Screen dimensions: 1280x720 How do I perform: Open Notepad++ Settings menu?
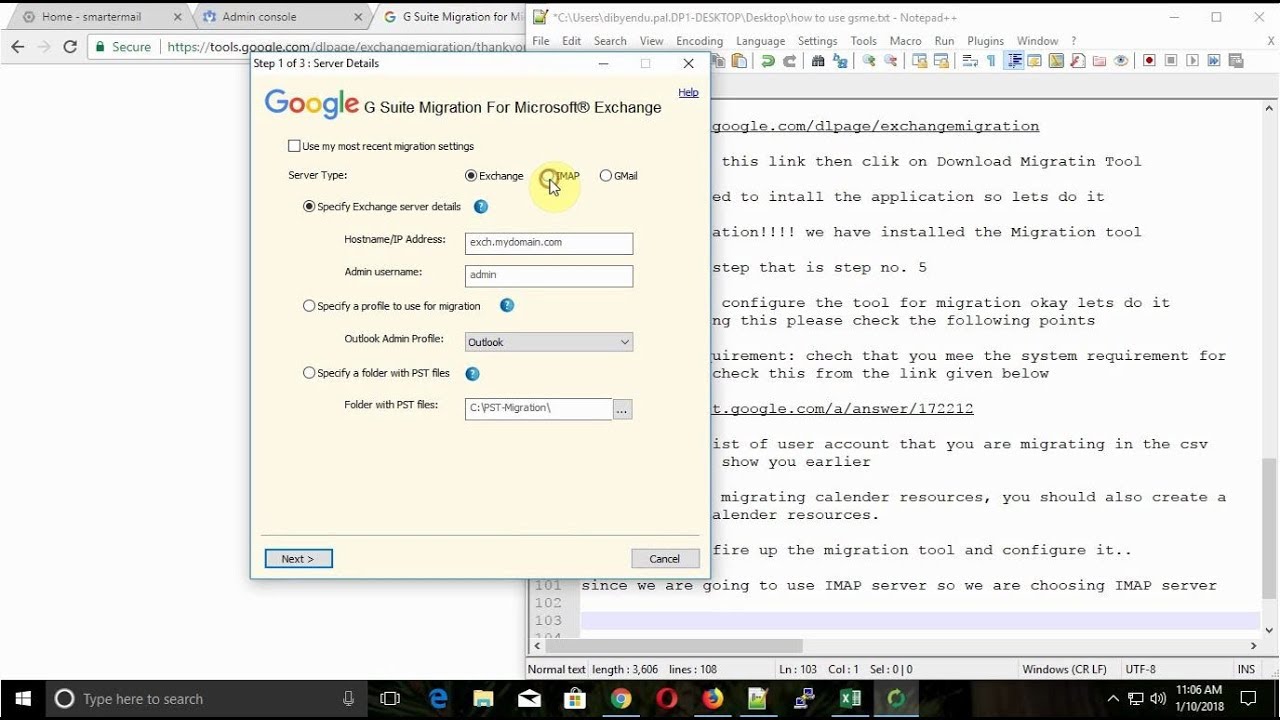click(x=817, y=41)
